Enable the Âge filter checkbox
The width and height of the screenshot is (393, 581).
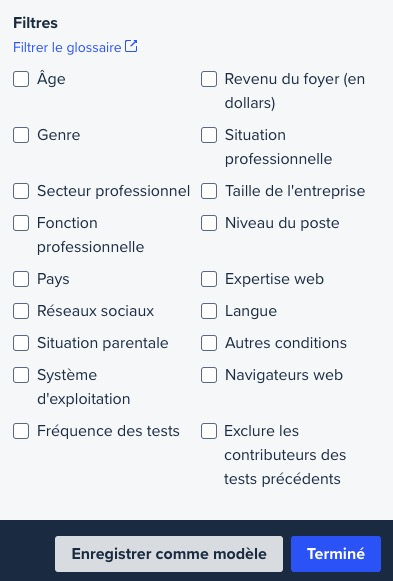(21, 79)
